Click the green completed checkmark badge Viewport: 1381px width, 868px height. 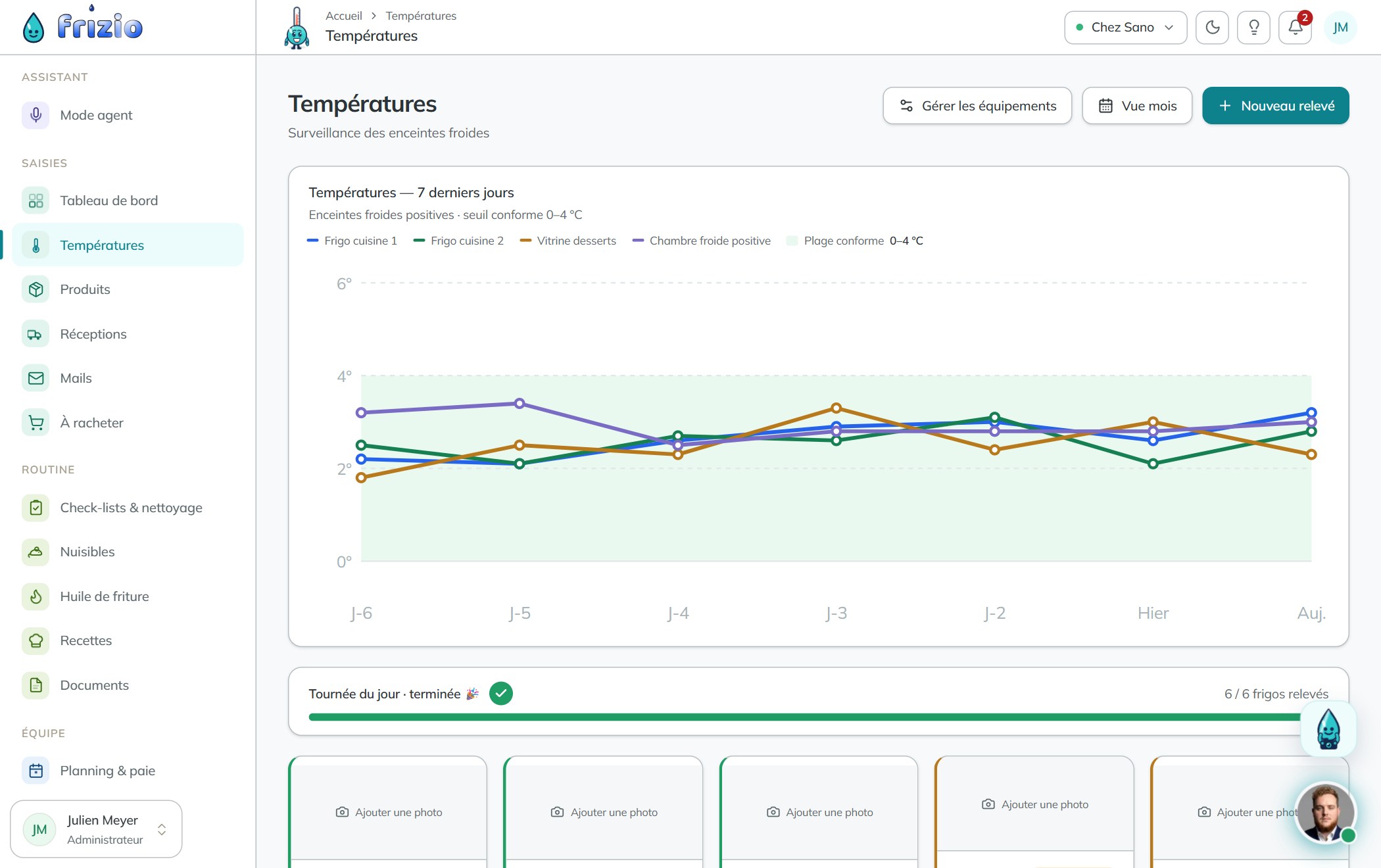click(501, 694)
